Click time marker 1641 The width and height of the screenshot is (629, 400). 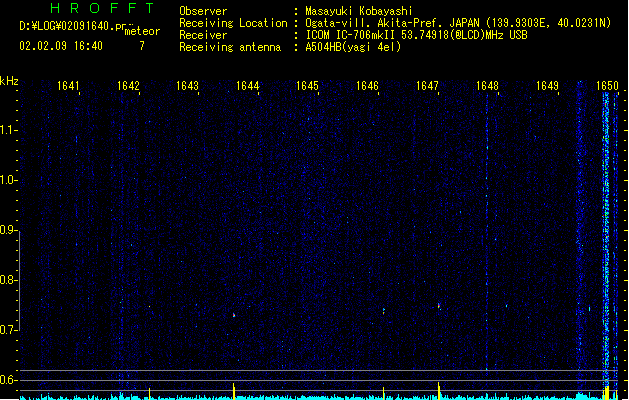pos(68,86)
